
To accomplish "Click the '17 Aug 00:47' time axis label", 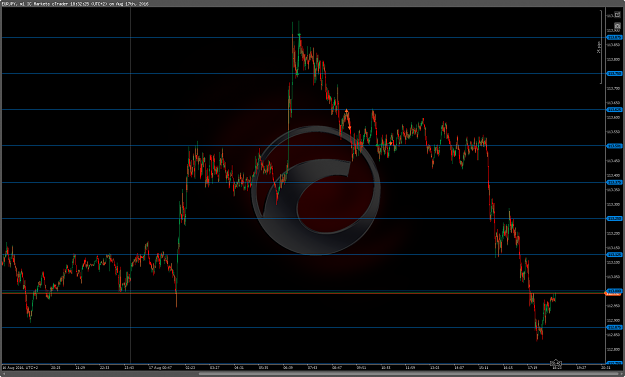I will click(x=160, y=368).
